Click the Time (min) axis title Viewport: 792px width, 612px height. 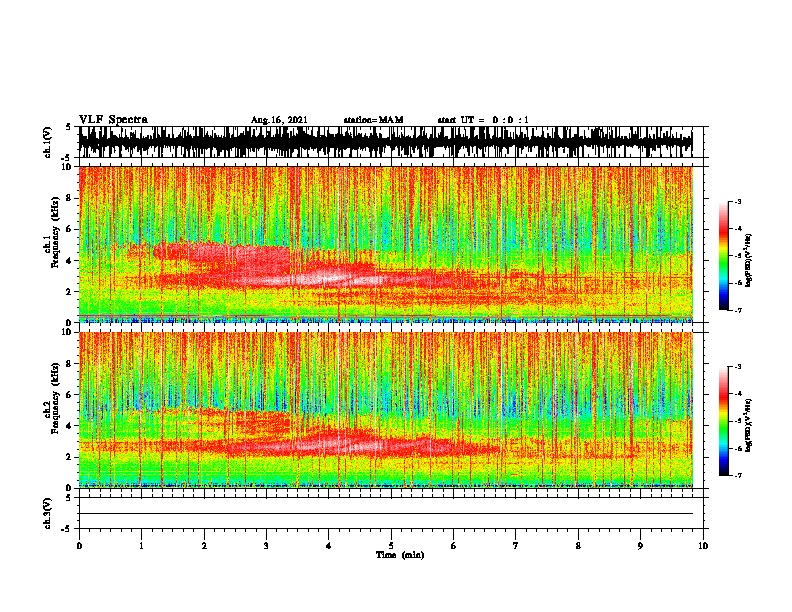pos(400,555)
